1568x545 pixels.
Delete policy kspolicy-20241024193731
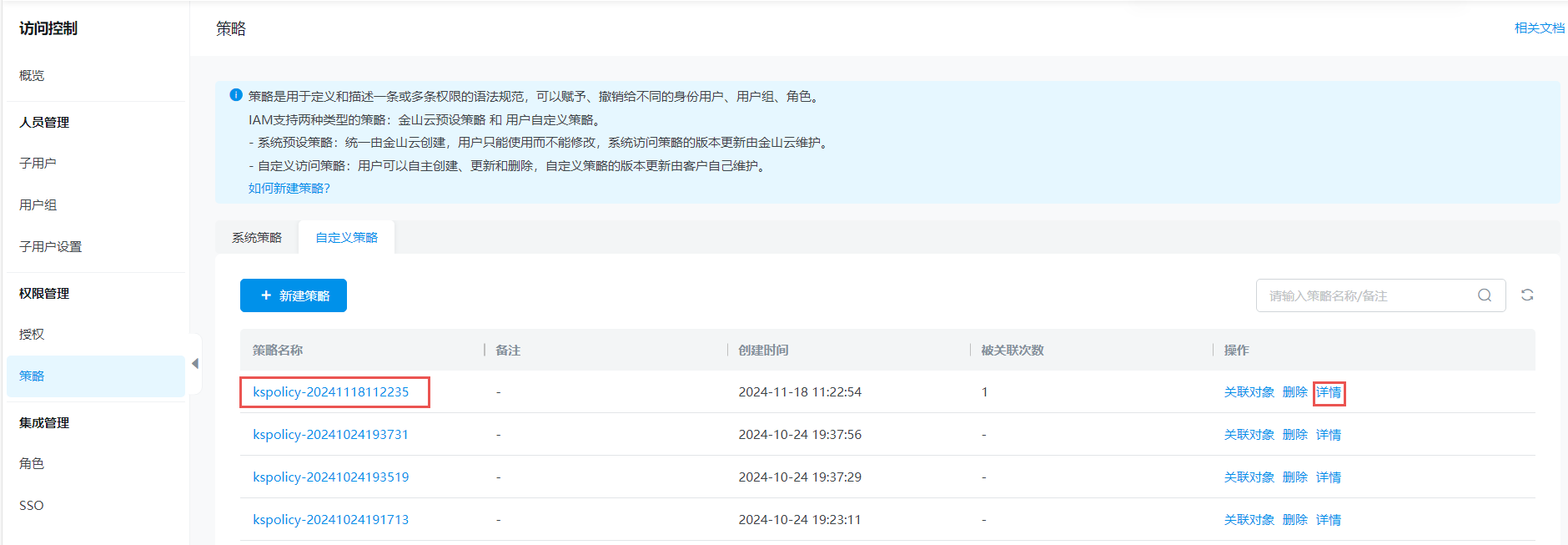coord(1294,435)
